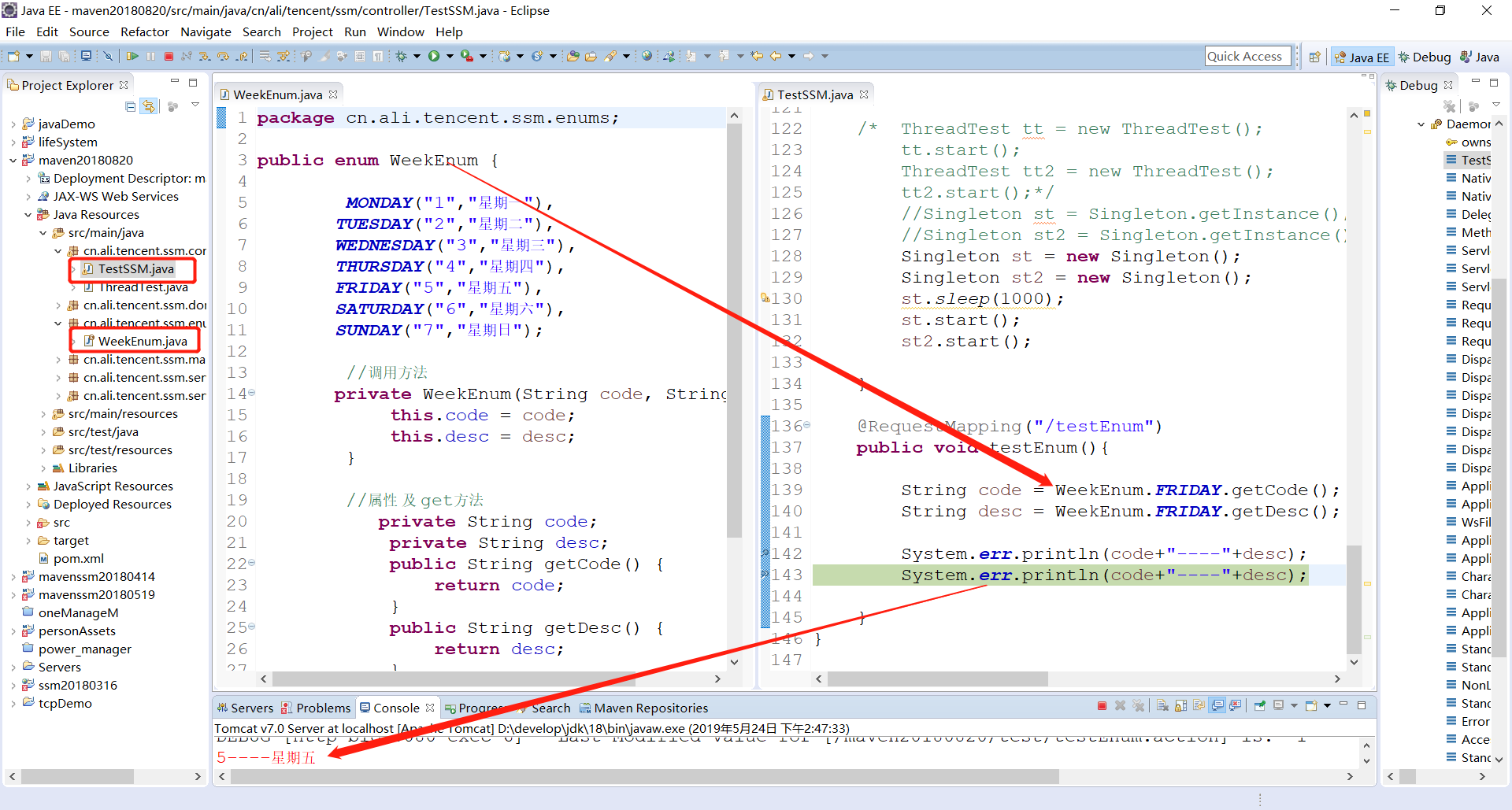Click the Last Edit Location icon

757,56
